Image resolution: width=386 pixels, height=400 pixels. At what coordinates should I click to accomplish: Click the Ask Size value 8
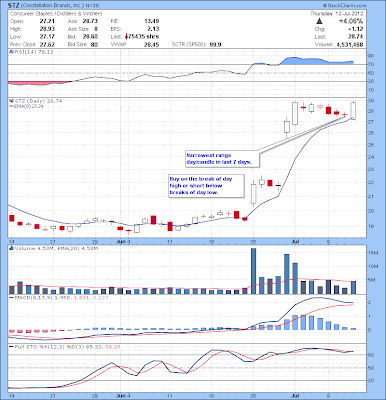pos(96,29)
